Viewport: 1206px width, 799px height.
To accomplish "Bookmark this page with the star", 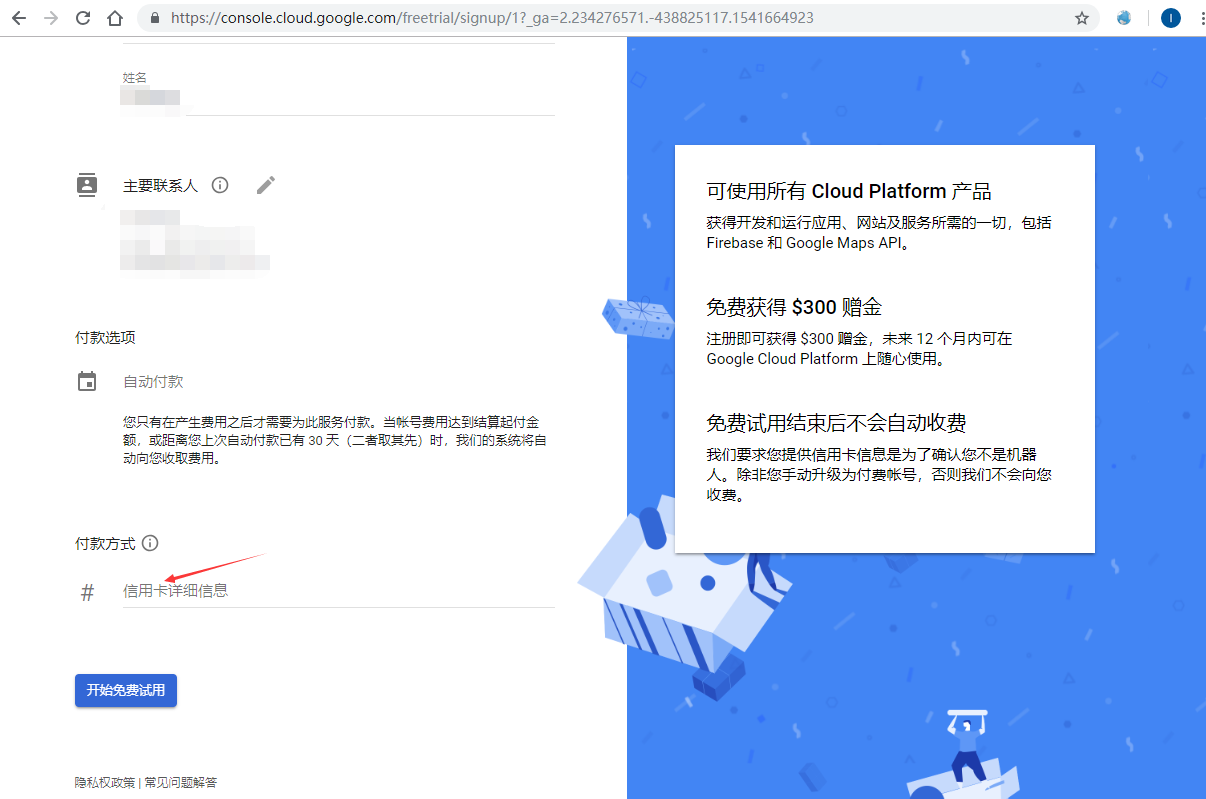I will [x=1081, y=18].
